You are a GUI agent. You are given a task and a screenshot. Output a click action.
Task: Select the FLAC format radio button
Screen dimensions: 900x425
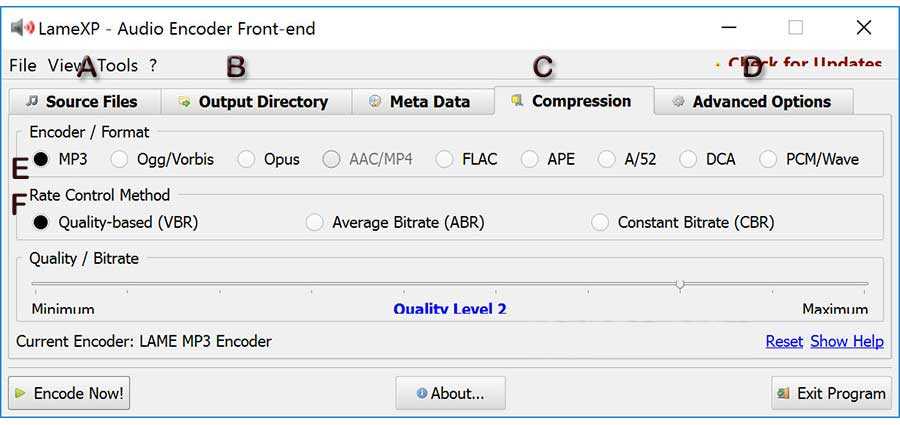point(444,159)
